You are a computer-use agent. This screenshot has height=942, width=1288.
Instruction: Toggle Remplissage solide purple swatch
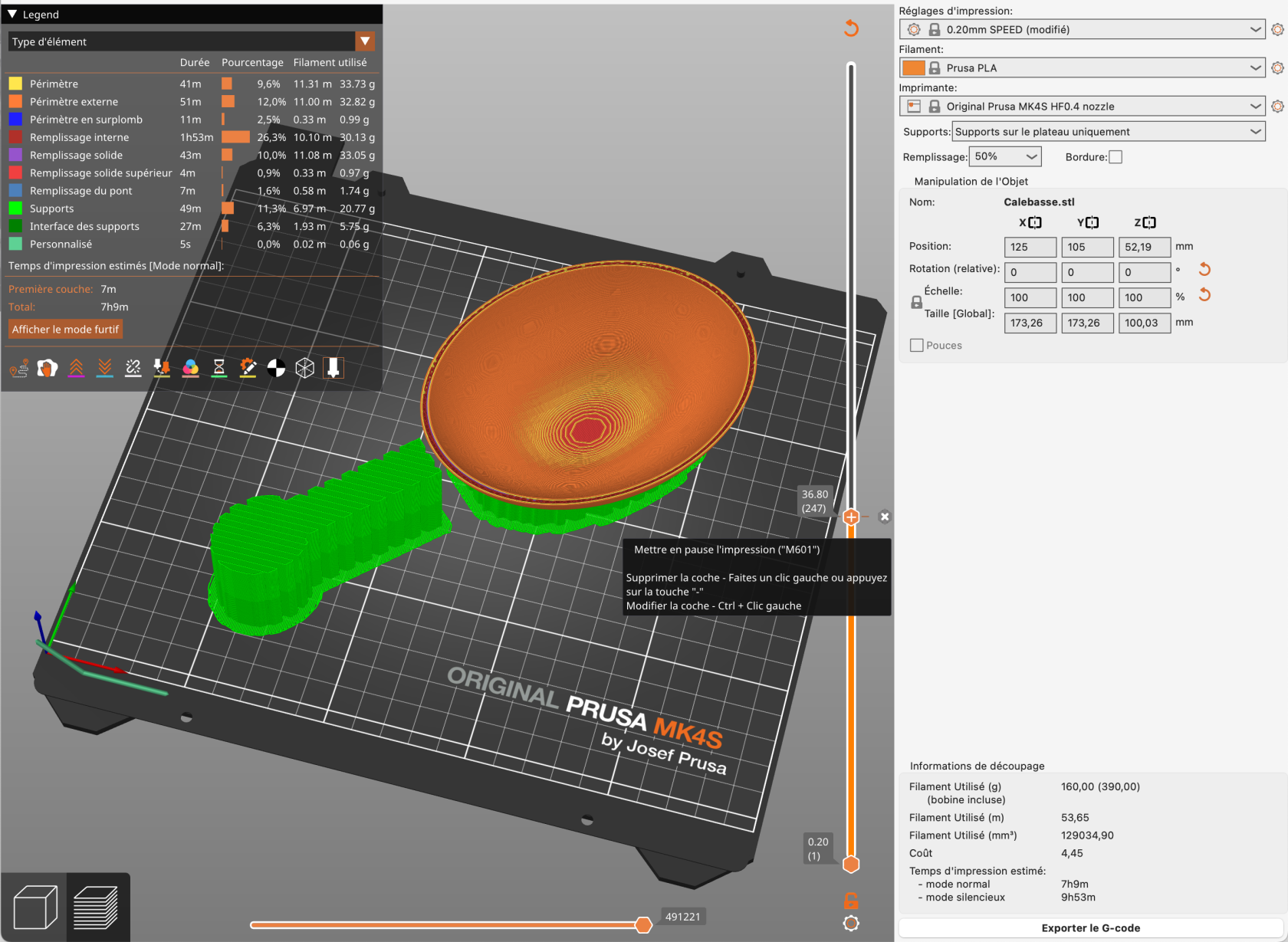[15, 155]
